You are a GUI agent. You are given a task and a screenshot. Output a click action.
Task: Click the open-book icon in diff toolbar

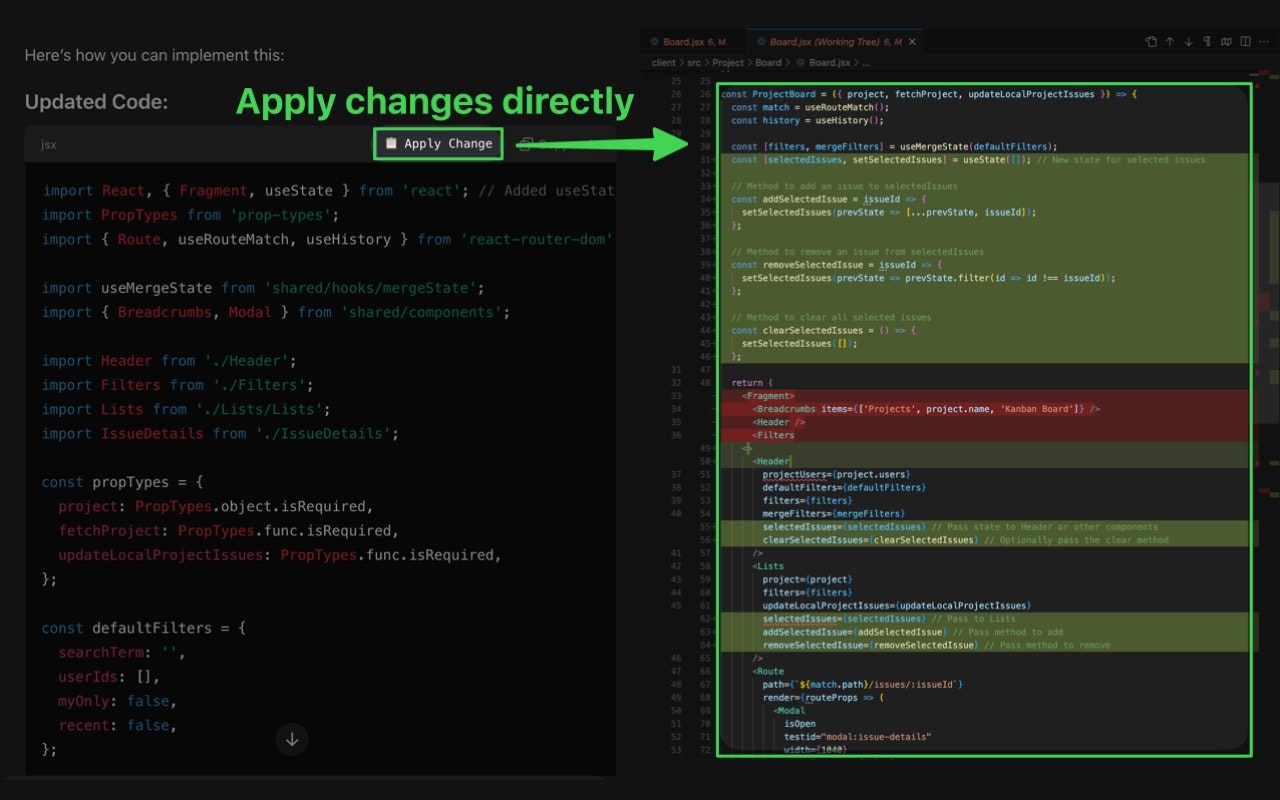1227,42
